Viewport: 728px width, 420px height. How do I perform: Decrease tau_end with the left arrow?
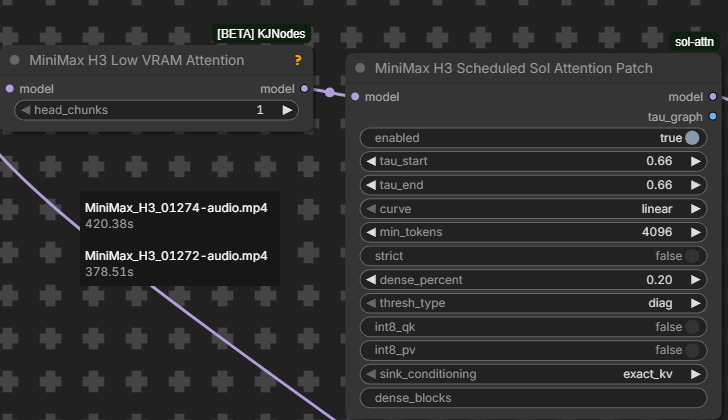371,185
